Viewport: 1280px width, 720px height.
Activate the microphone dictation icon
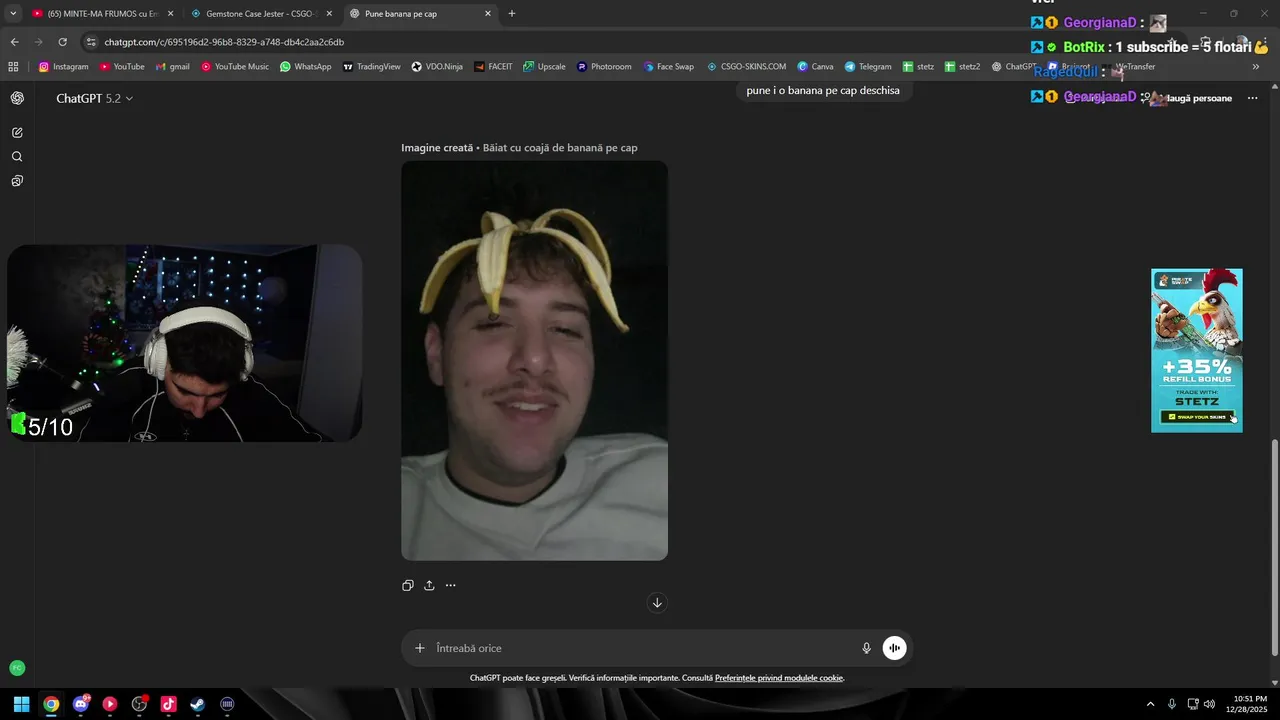coord(867,648)
